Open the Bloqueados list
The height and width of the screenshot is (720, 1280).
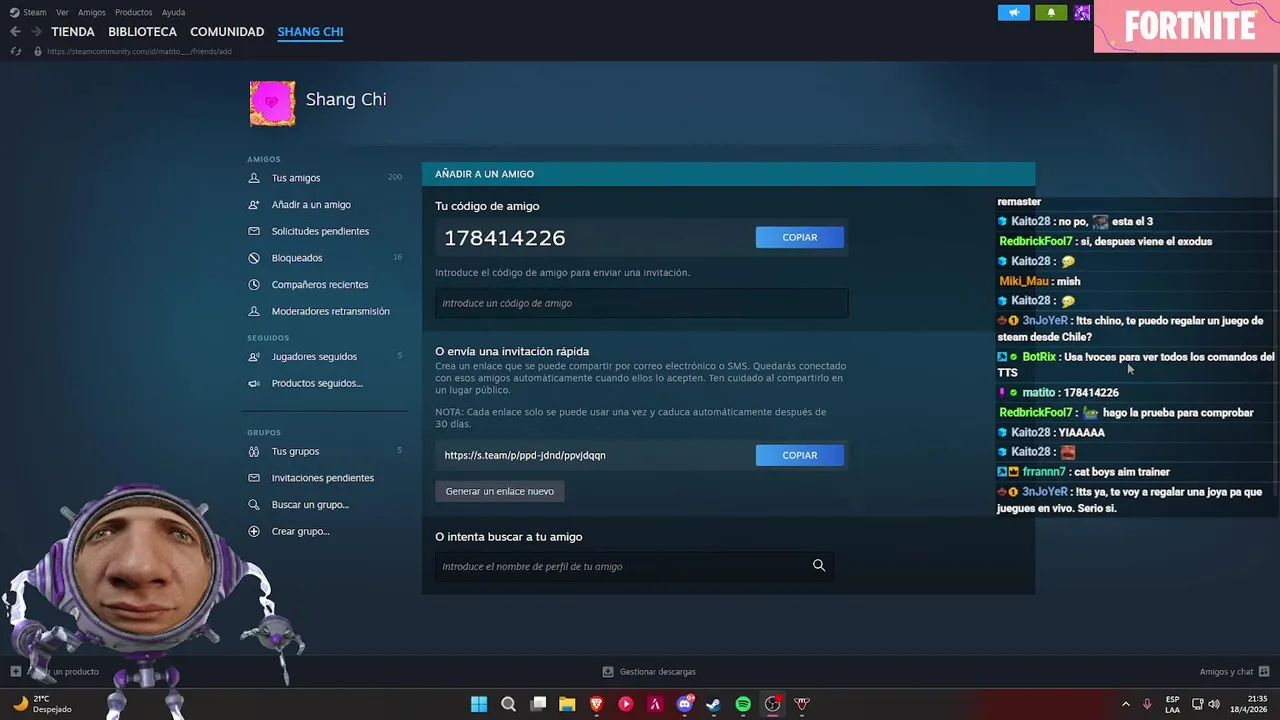pos(297,258)
